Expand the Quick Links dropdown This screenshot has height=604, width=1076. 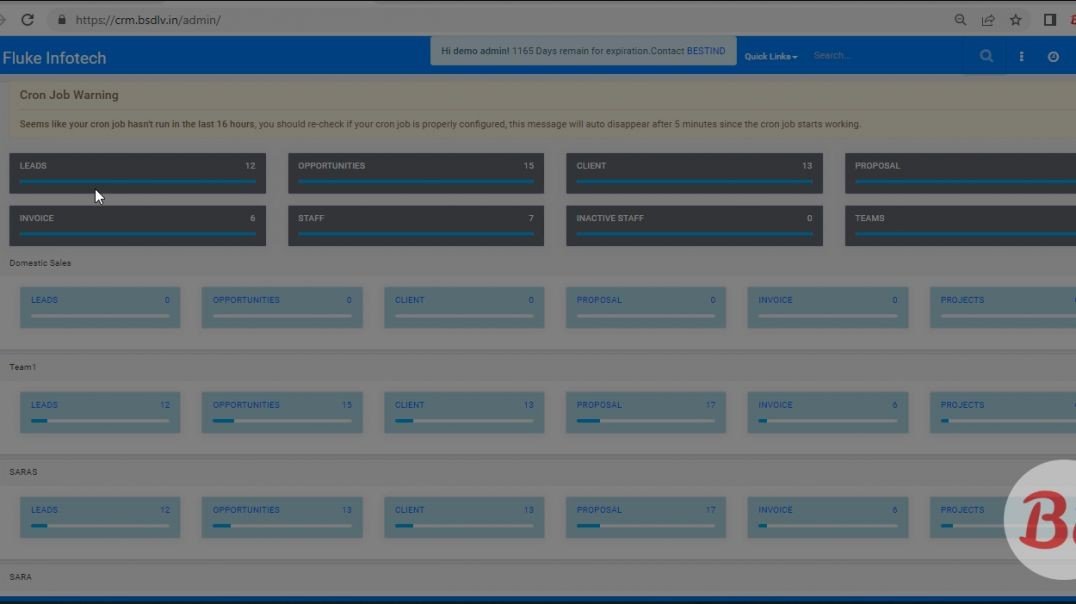pyautogui.click(x=770, y=56)
